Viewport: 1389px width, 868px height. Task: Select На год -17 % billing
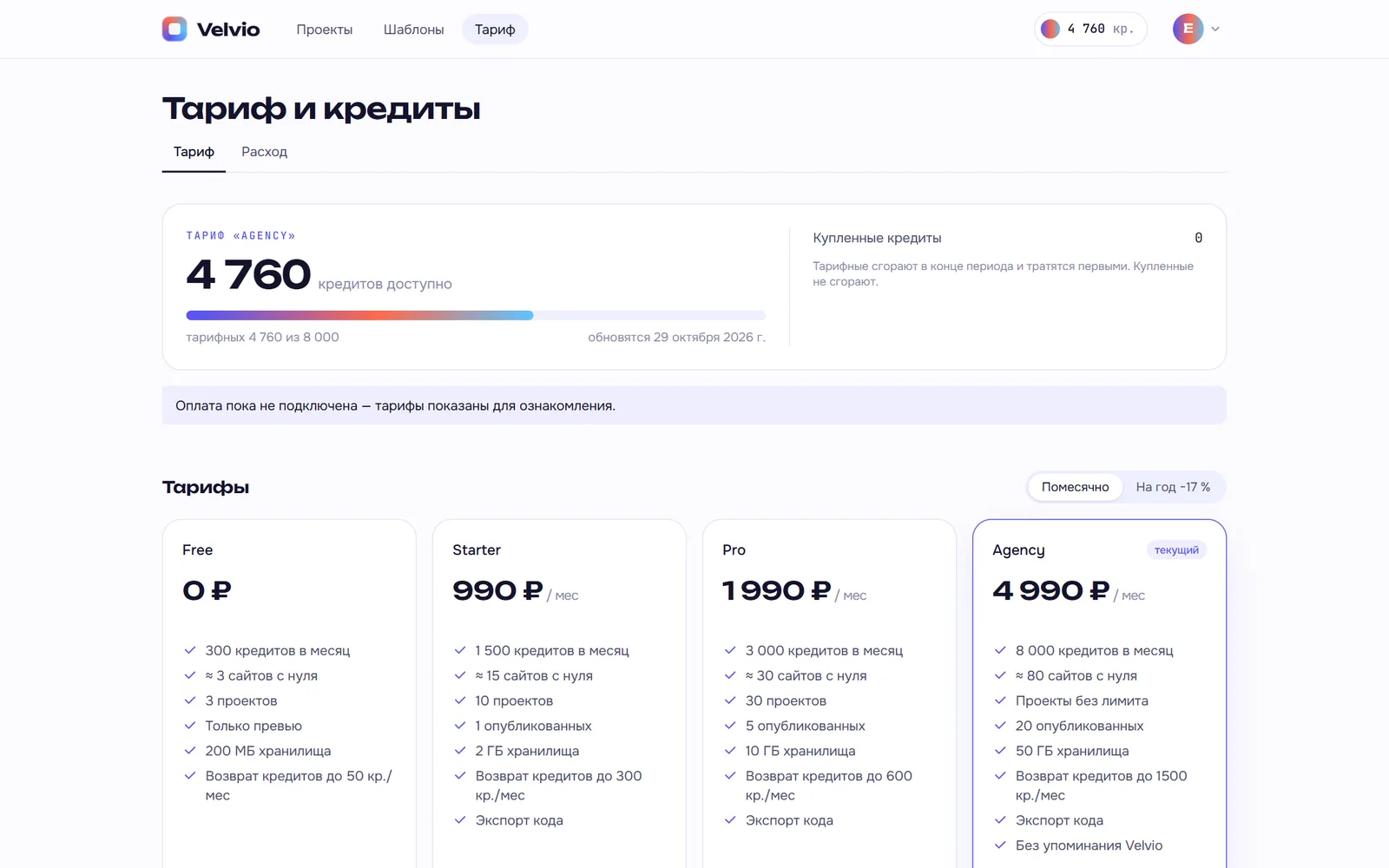point(1173,487)
